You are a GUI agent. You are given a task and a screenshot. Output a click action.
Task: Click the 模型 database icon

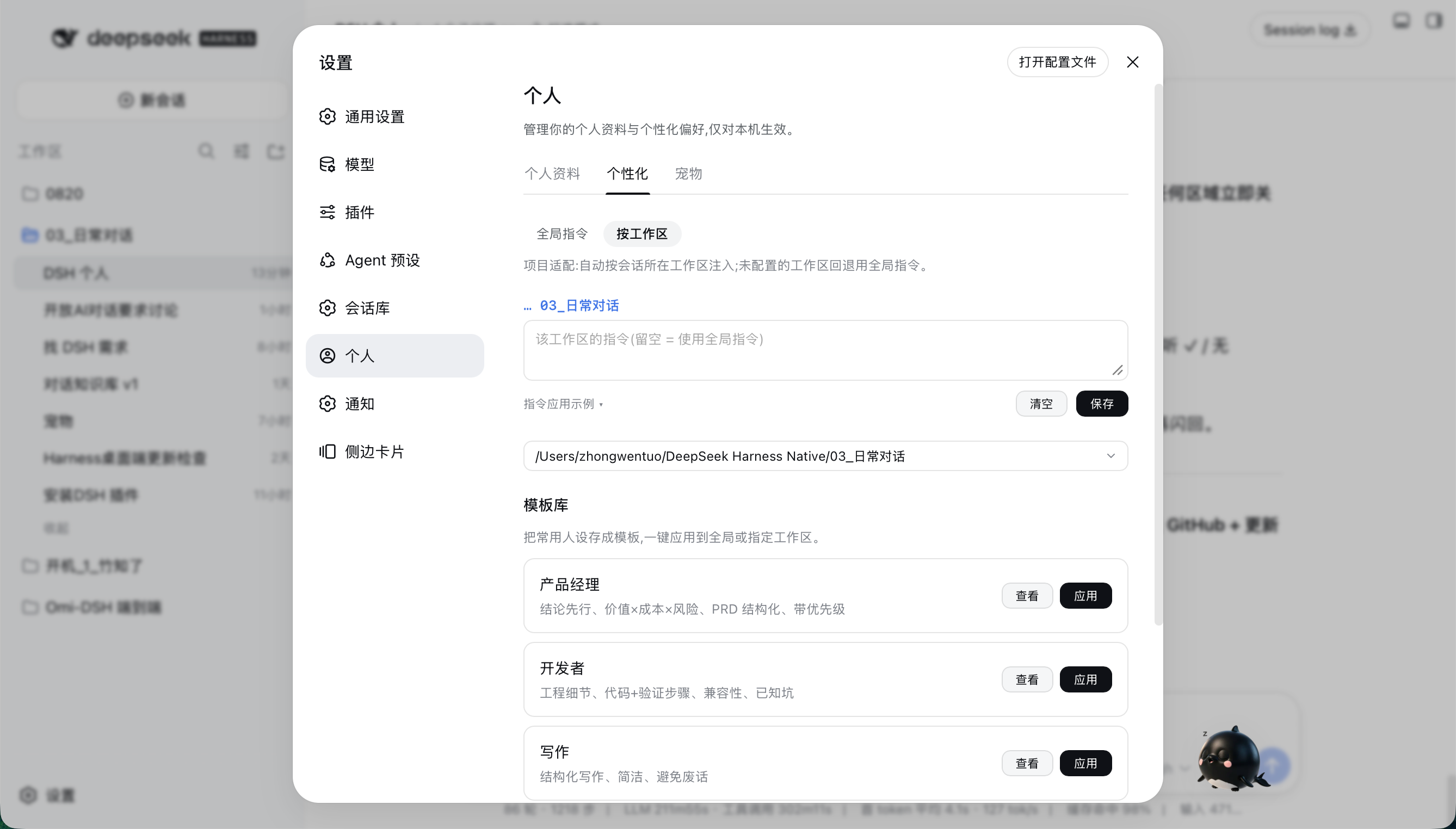(328, 164)
